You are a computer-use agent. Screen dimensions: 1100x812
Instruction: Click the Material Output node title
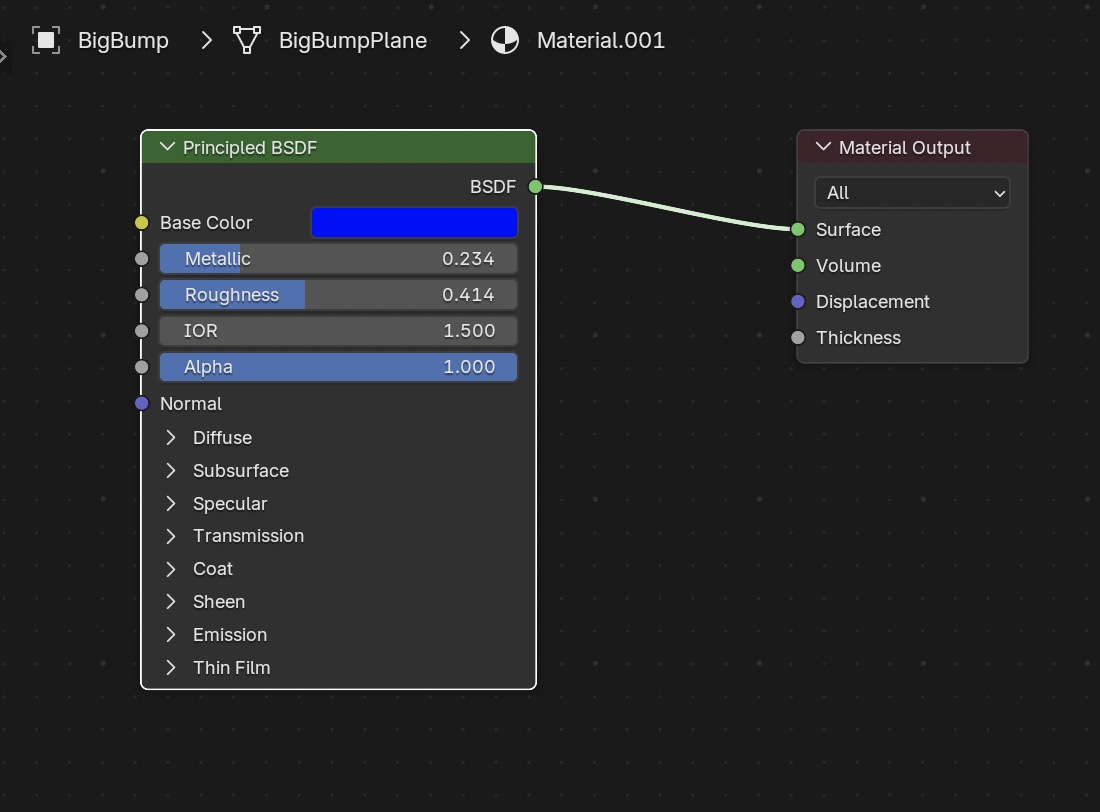click(905, 147)
